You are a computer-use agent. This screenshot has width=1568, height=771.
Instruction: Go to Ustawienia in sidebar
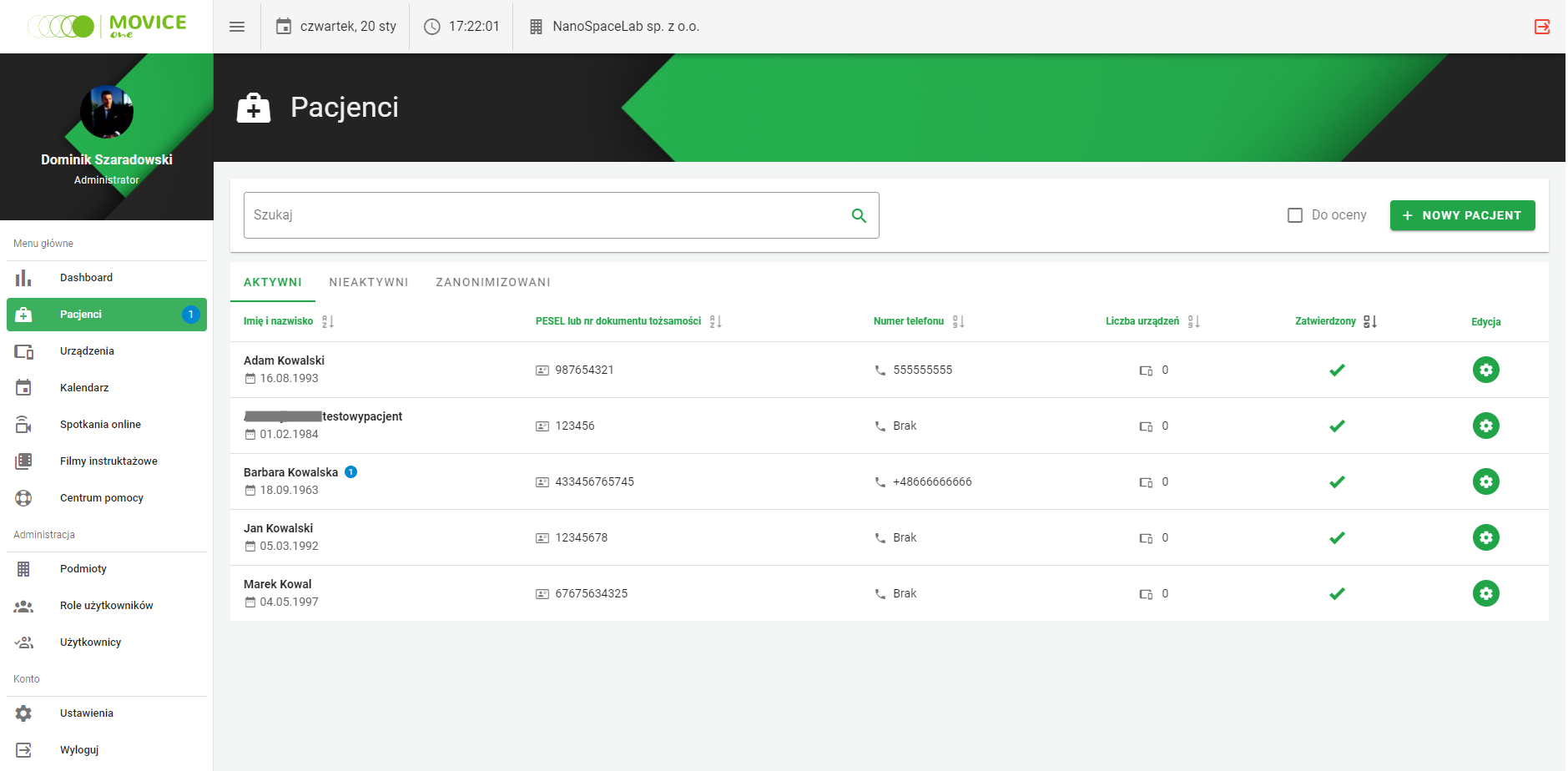tap(86, 713)
